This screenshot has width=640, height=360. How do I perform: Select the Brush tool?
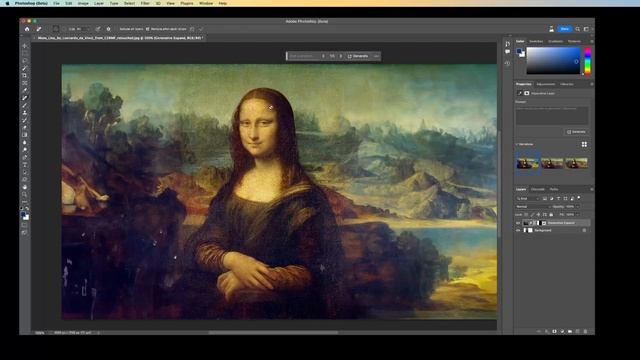click(x=25, y=105)
